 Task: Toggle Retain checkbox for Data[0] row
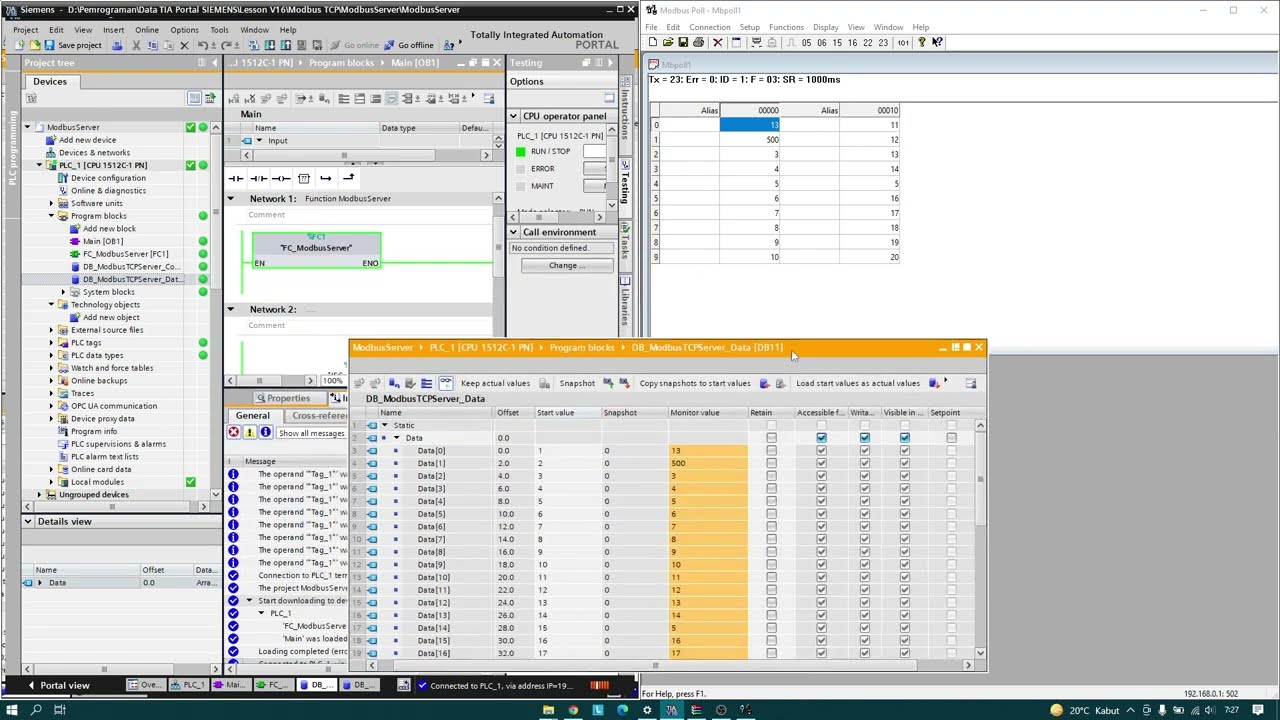pos(771,450)
